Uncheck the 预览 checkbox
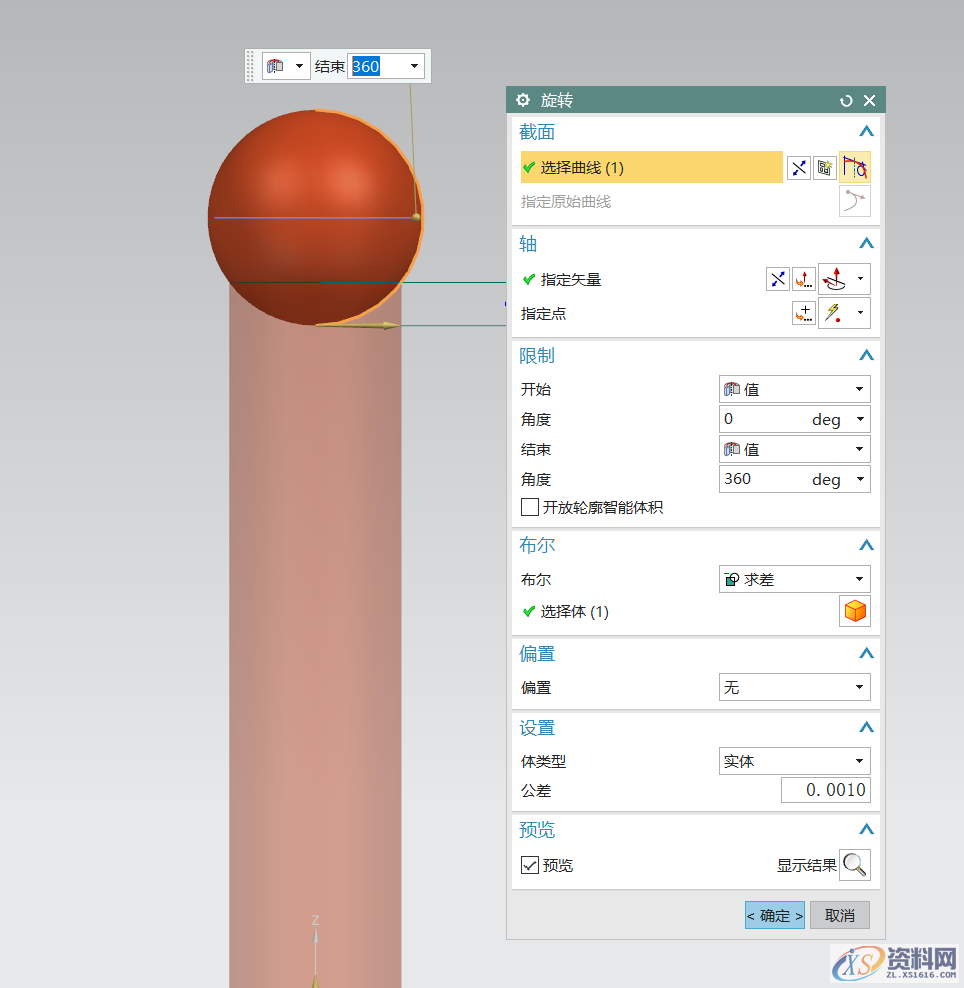The width and height of the screenshot is (964, 988). click(x=530, y=865)
